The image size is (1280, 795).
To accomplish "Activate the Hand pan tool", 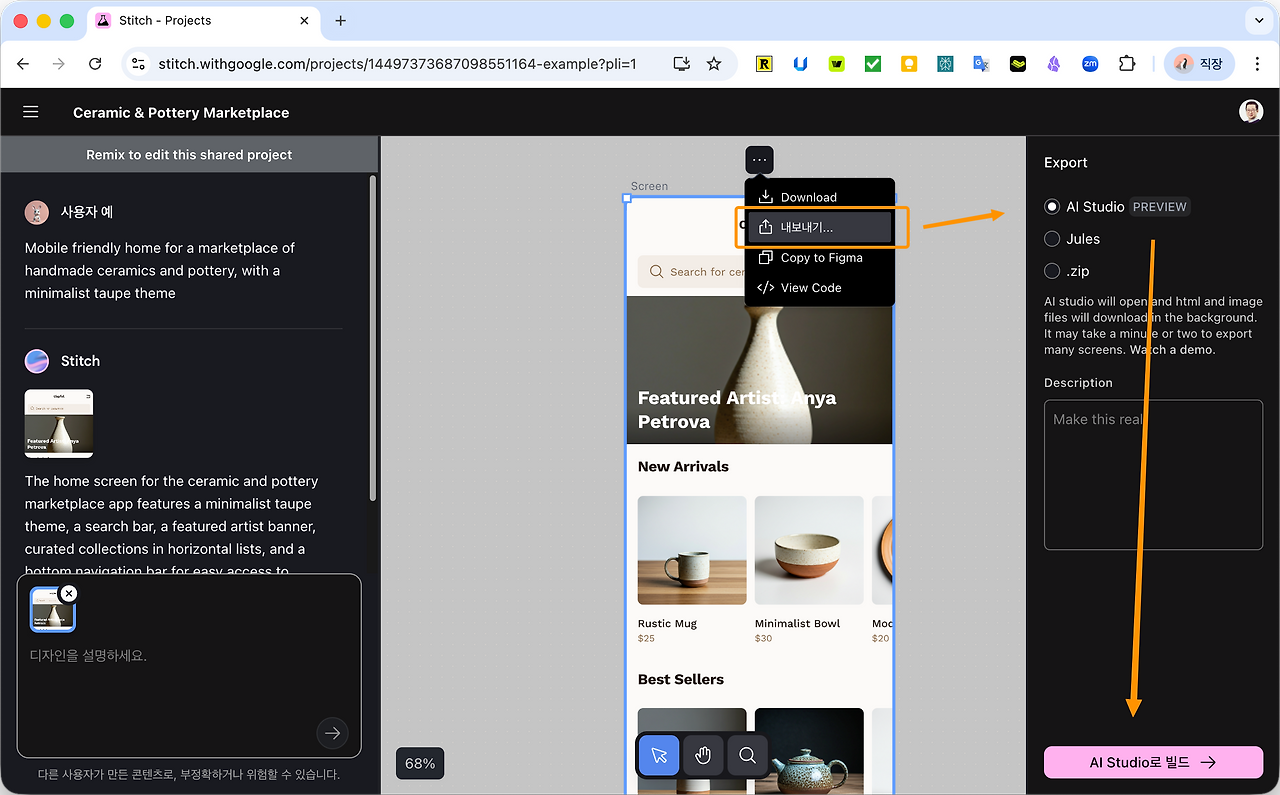I will coord(703,756).
